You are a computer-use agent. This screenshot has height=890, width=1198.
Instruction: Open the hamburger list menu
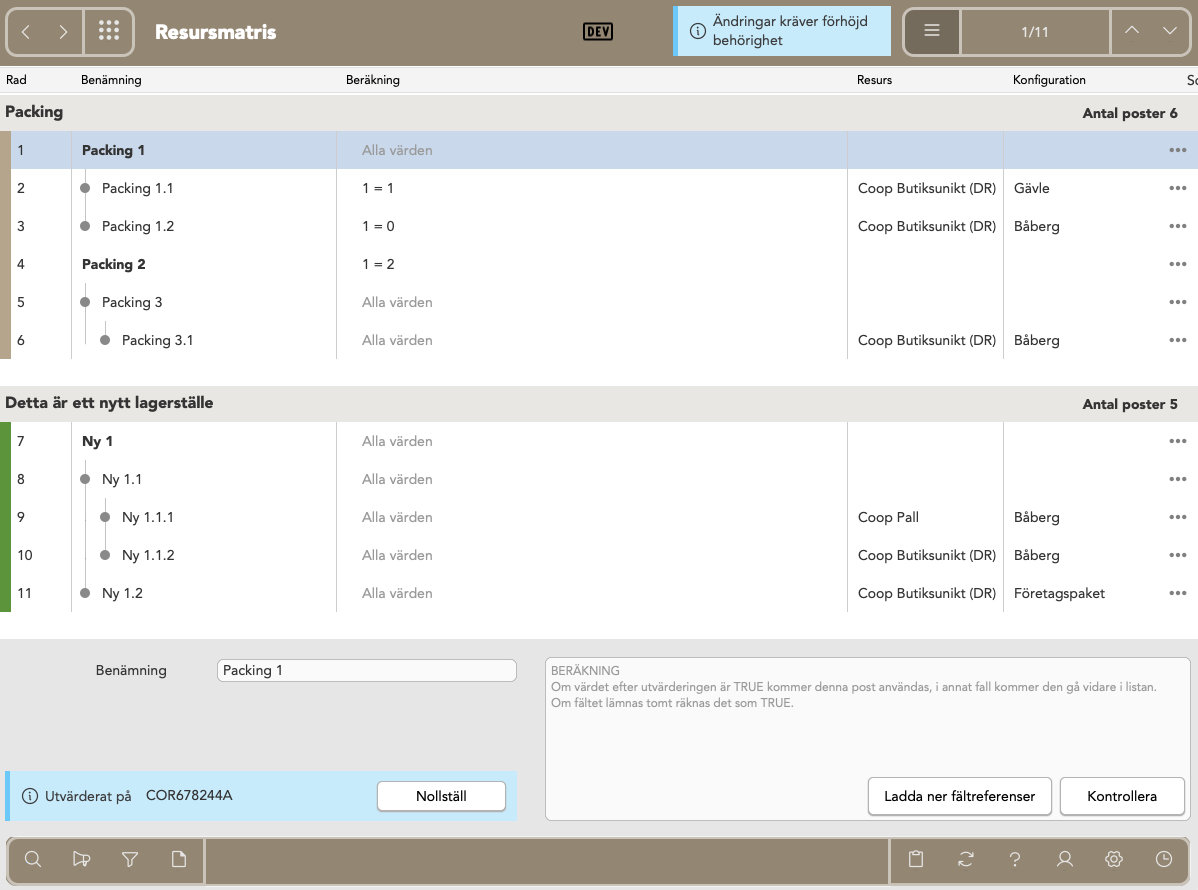tap(931, 31)
